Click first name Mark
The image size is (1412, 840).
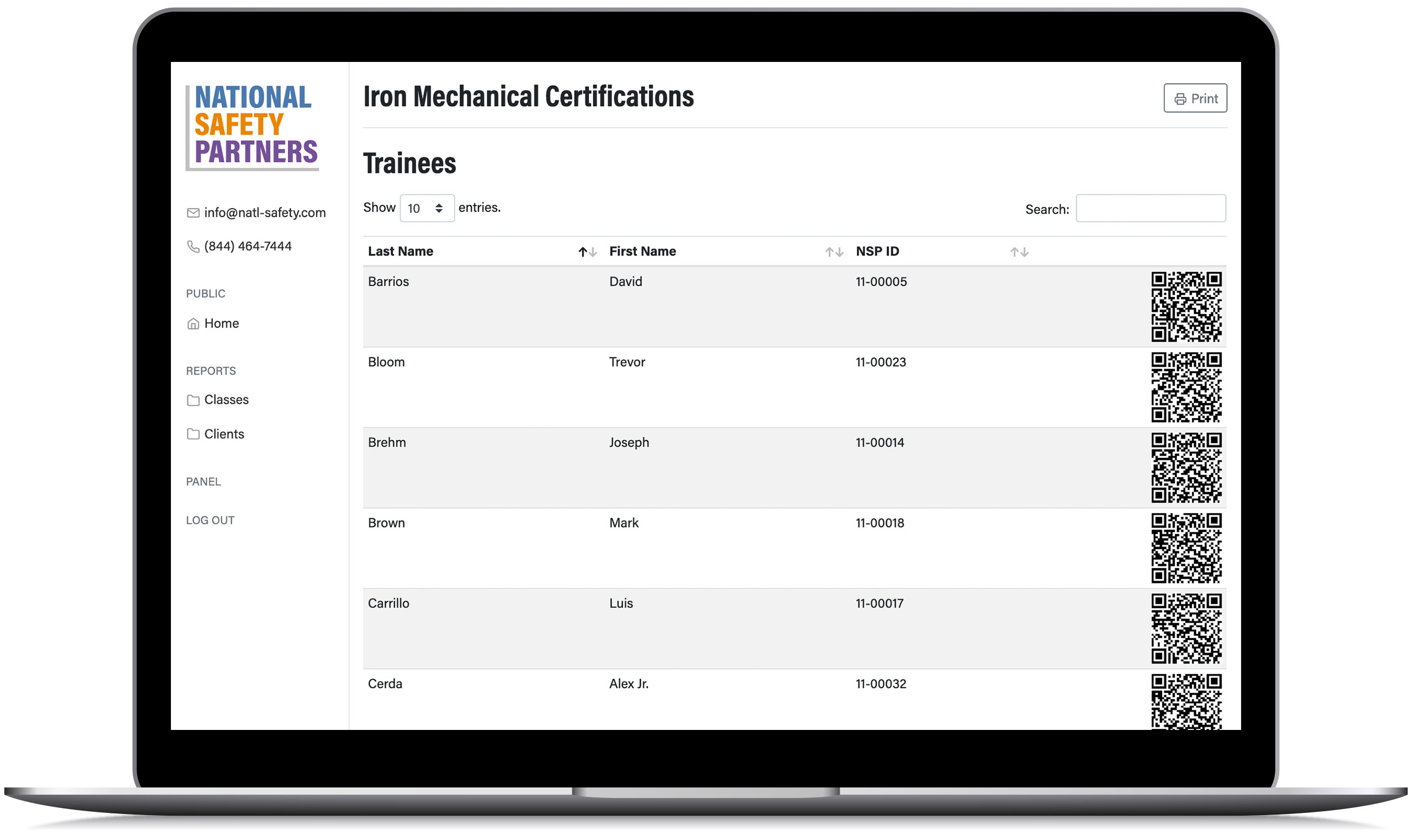(624, 523)
